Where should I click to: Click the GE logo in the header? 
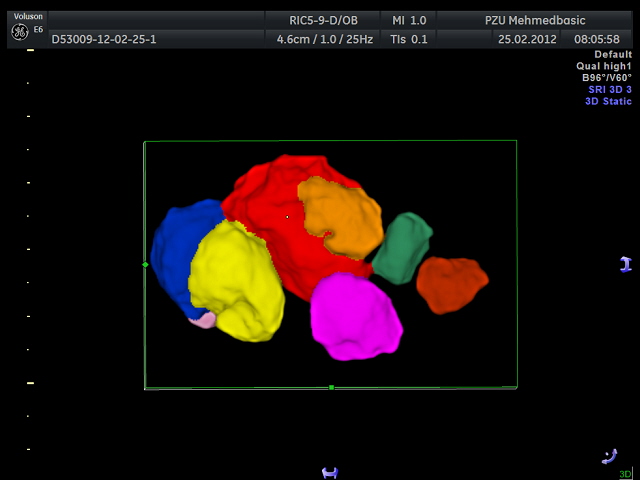point(20,34)
